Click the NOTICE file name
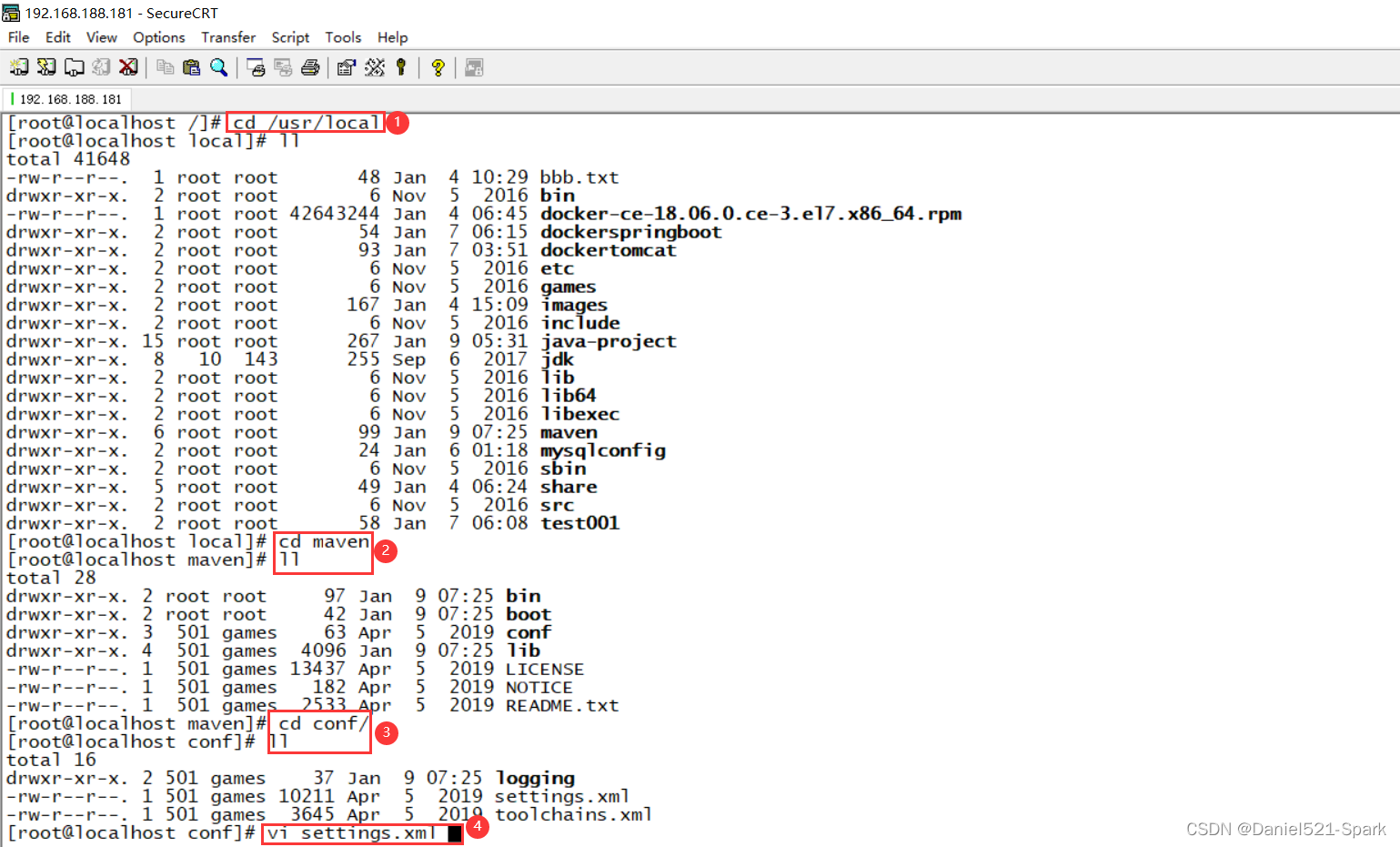 tap(539, 687)
